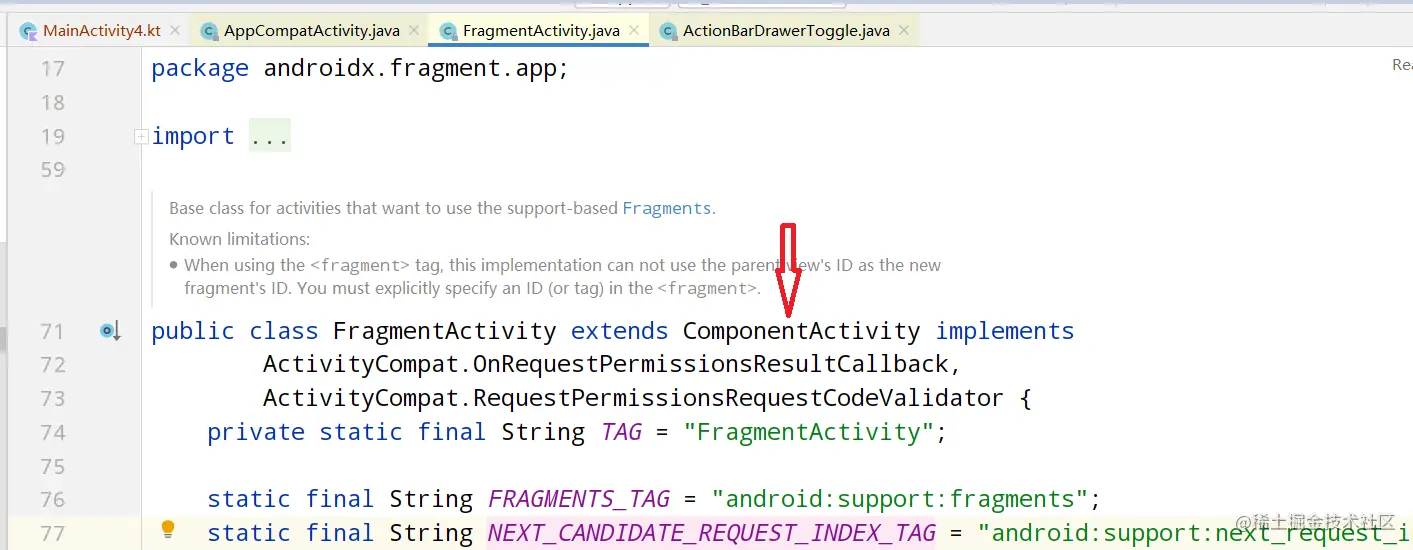
Task: Click the folded import ellipsis placeholder
Action: 269,137
